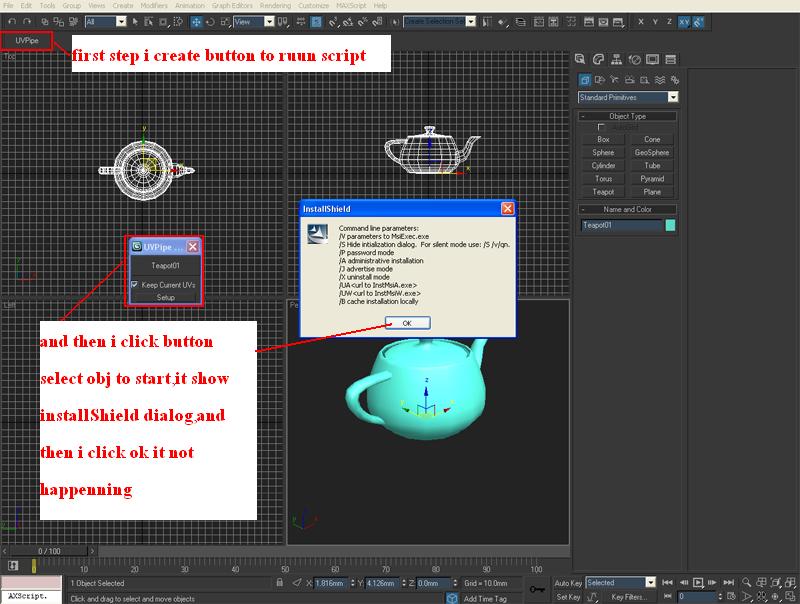Select the Cameras category icon
Screen dimensions: 800x604
click(x=630, y=80)
